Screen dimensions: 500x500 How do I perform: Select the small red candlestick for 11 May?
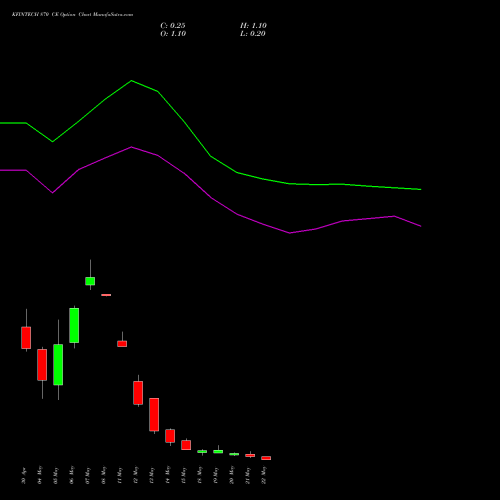122,344
